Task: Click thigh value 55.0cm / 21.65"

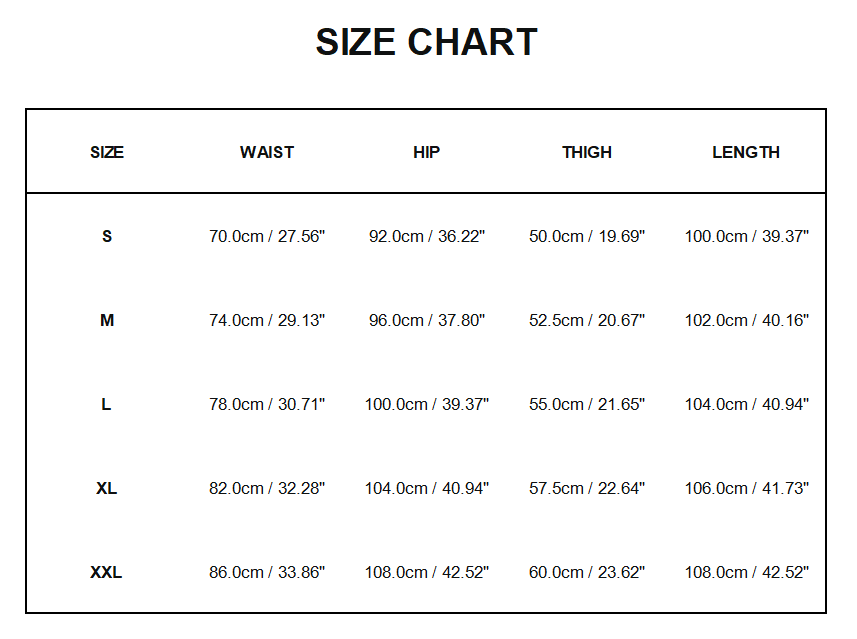Action: click(x=587, y=405)
